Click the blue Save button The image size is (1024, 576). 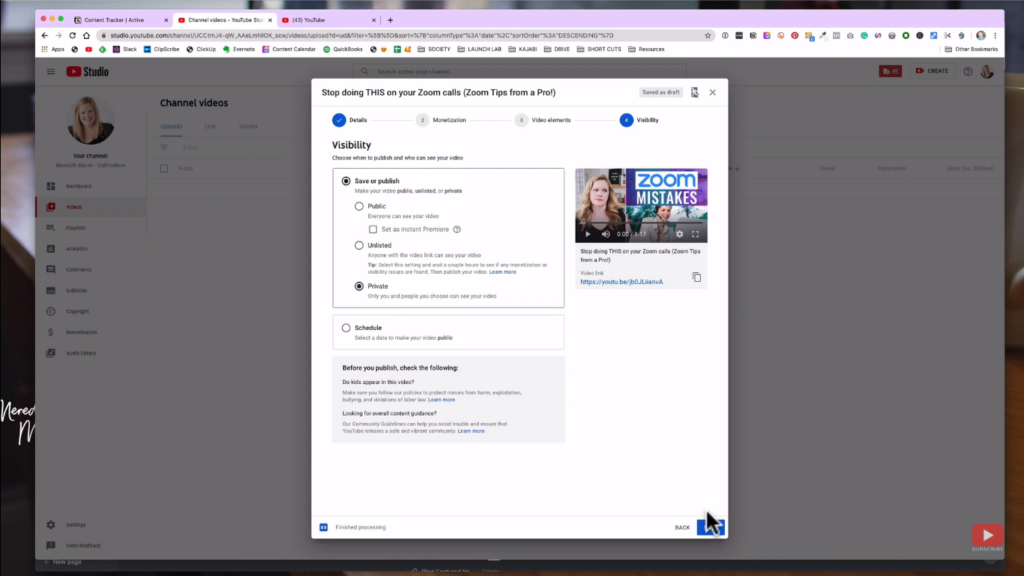point(711,527)
